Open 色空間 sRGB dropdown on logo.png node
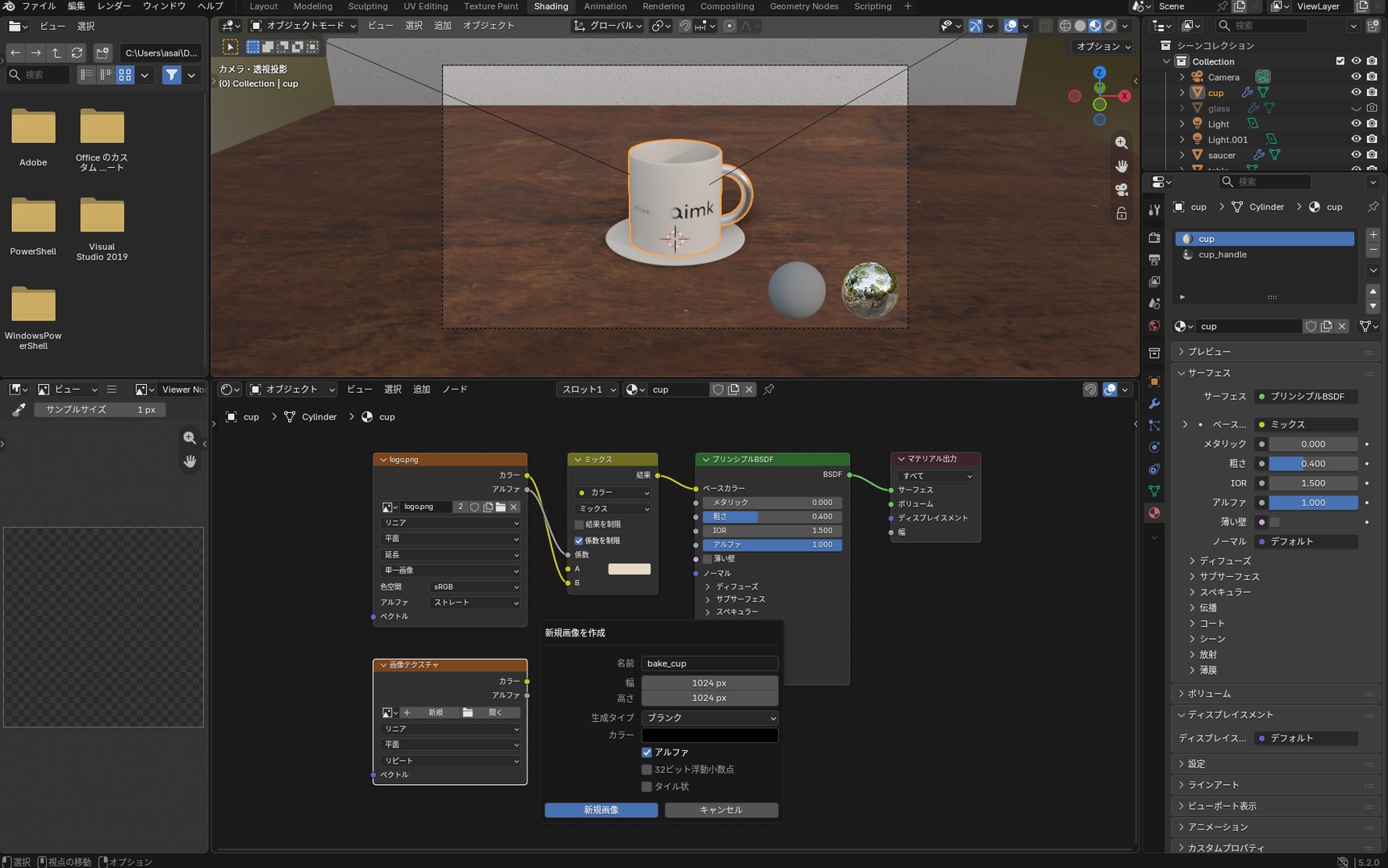This screenshot has height=868, width=1388. pyautogui.click(x=476, y=587)
